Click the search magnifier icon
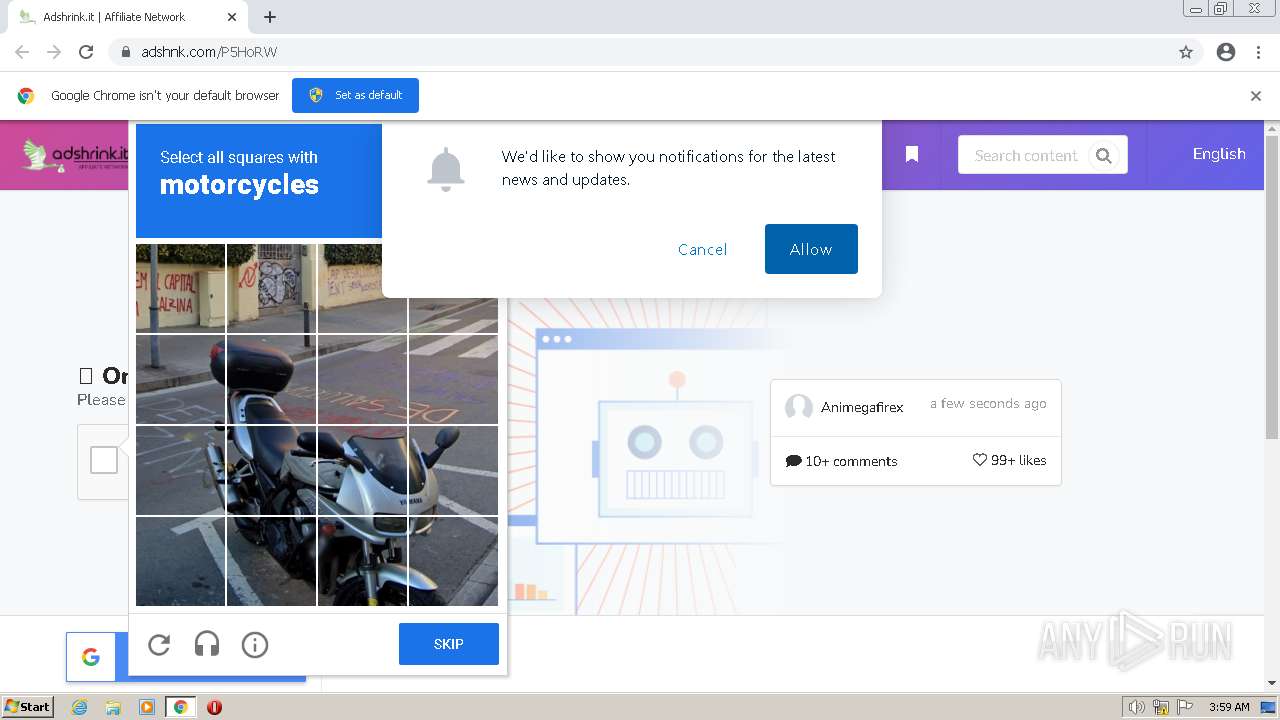The width and height of the screenshot is (1280, 720). tap(1104, 155)
